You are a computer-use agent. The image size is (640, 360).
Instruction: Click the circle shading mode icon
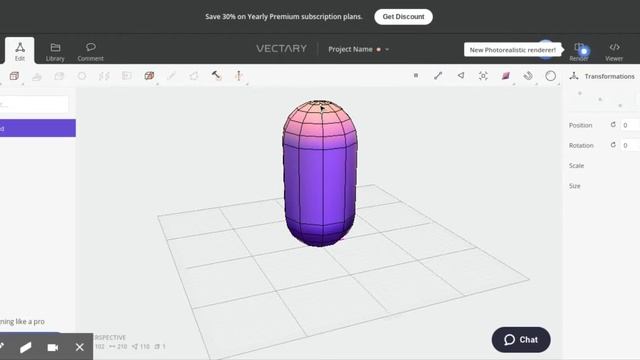click(551, 76)
